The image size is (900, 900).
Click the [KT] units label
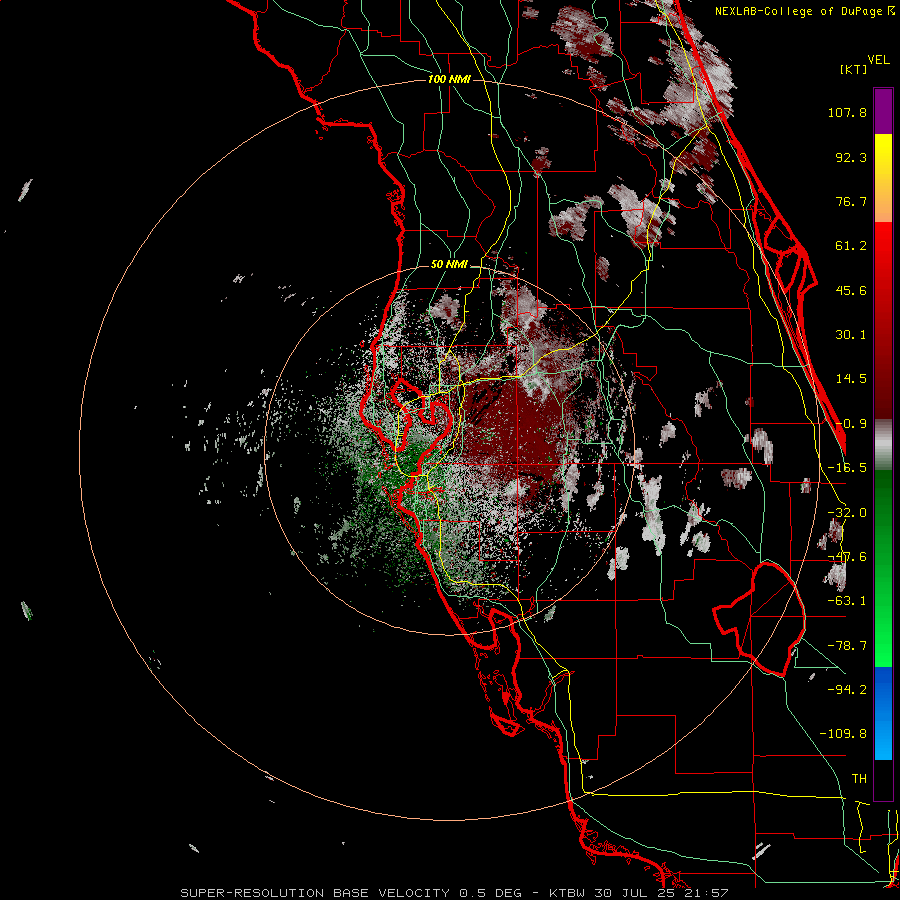[853, 69]
